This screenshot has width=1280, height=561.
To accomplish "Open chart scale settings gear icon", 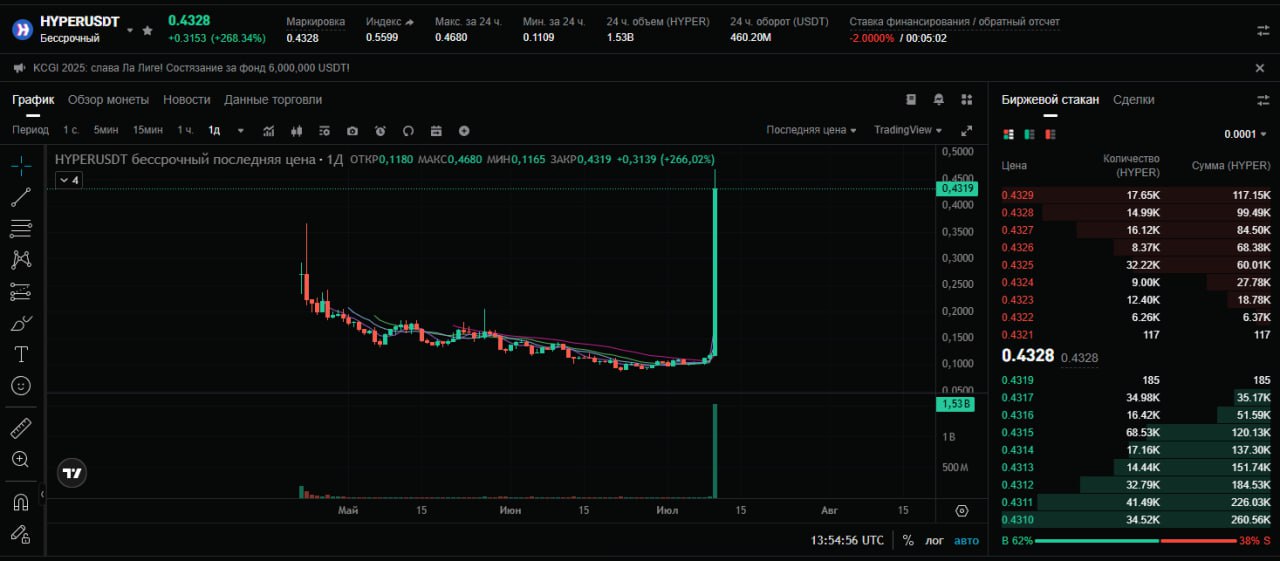I will [x=962, y=511].
